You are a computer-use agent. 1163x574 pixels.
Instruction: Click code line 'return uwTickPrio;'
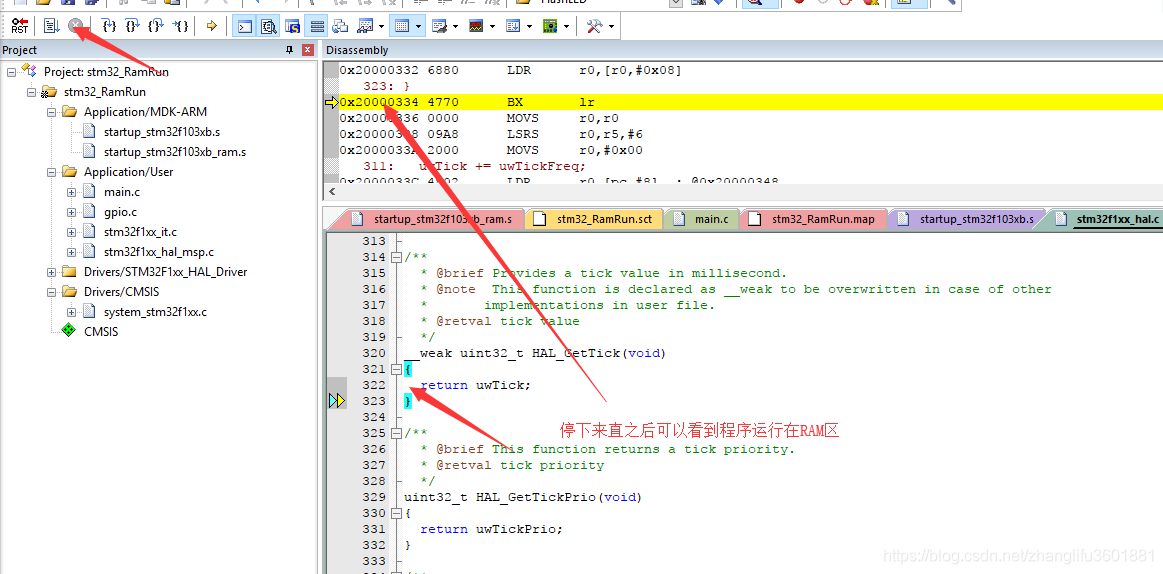pyautogui.click(x=492, y=530)
